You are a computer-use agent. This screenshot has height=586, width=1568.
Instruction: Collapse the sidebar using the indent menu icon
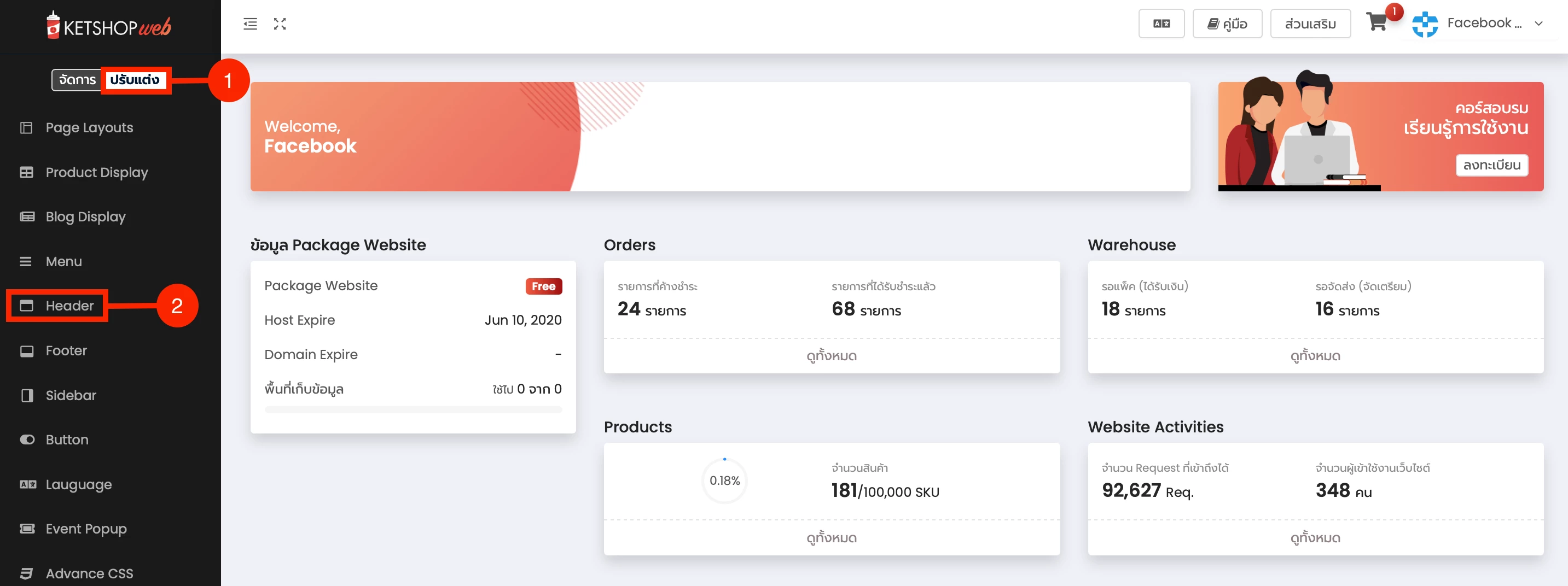point(250,24)
